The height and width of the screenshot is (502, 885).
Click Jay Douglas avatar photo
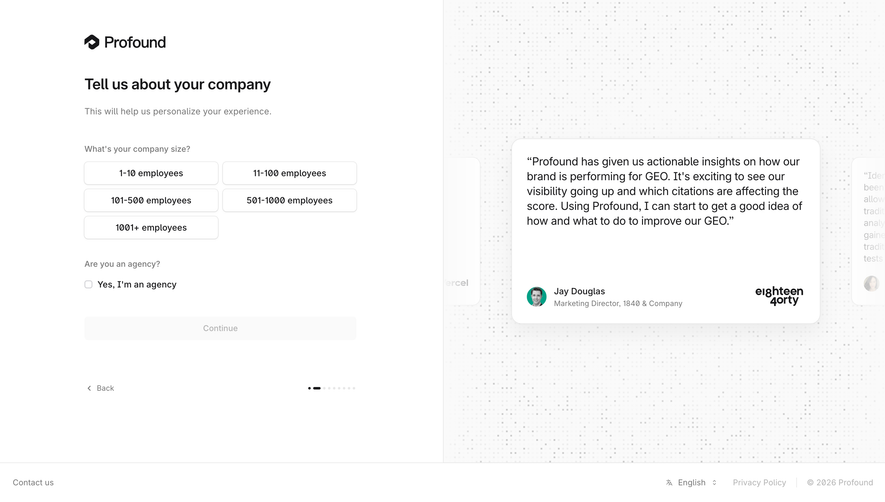click(x=536, y=296)
